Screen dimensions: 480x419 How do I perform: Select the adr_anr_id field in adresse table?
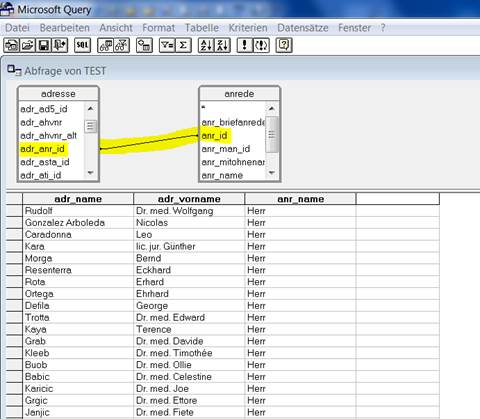pyautogui.click(x=42, y=149)
